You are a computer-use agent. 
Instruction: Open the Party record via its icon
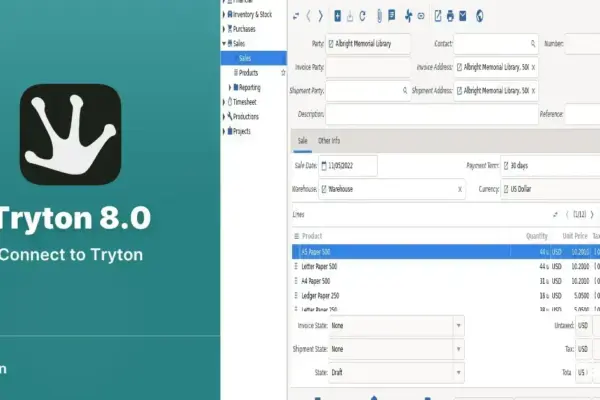pos(331,44)
